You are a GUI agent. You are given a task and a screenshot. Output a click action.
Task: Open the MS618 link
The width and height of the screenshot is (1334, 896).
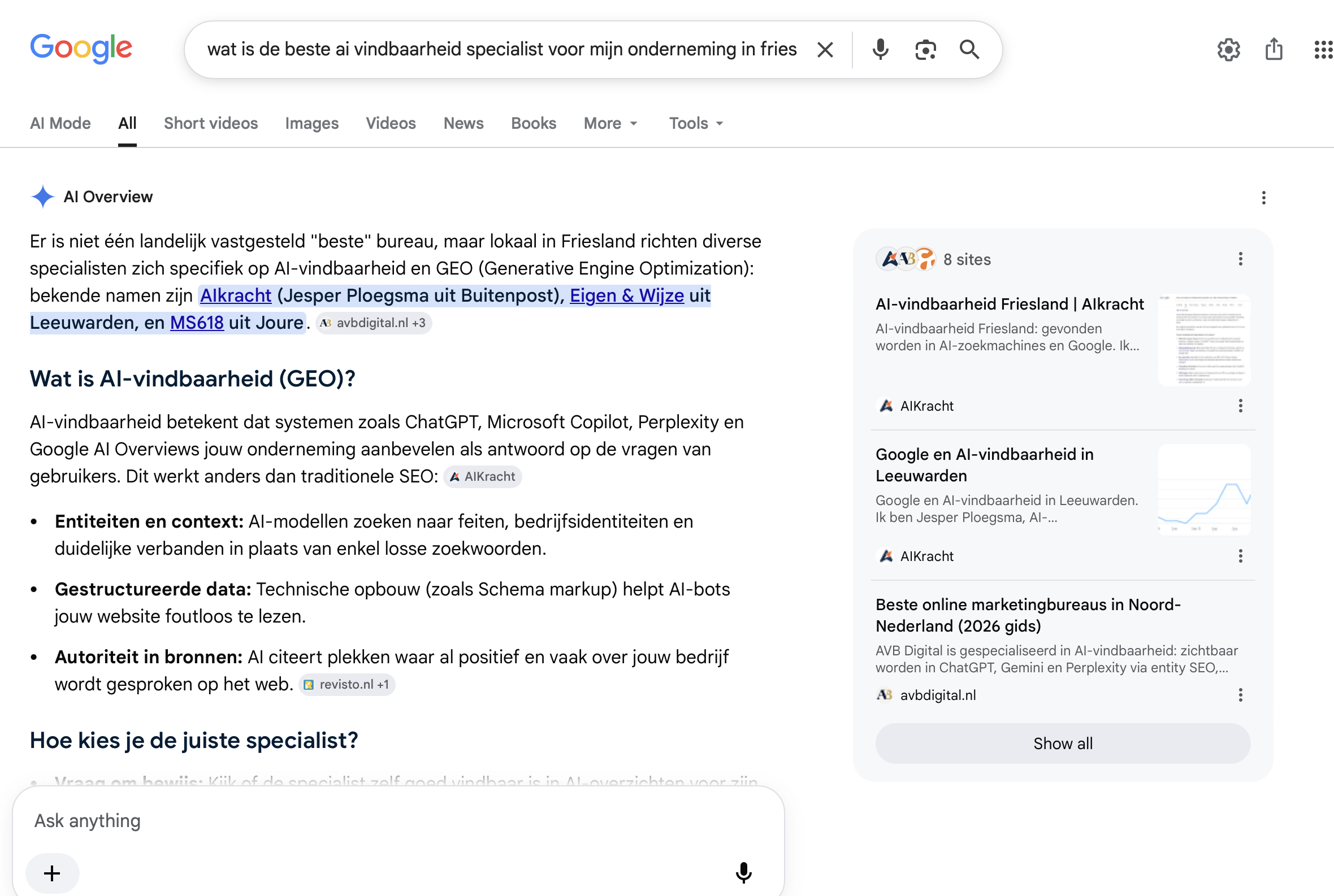(197, 323)
